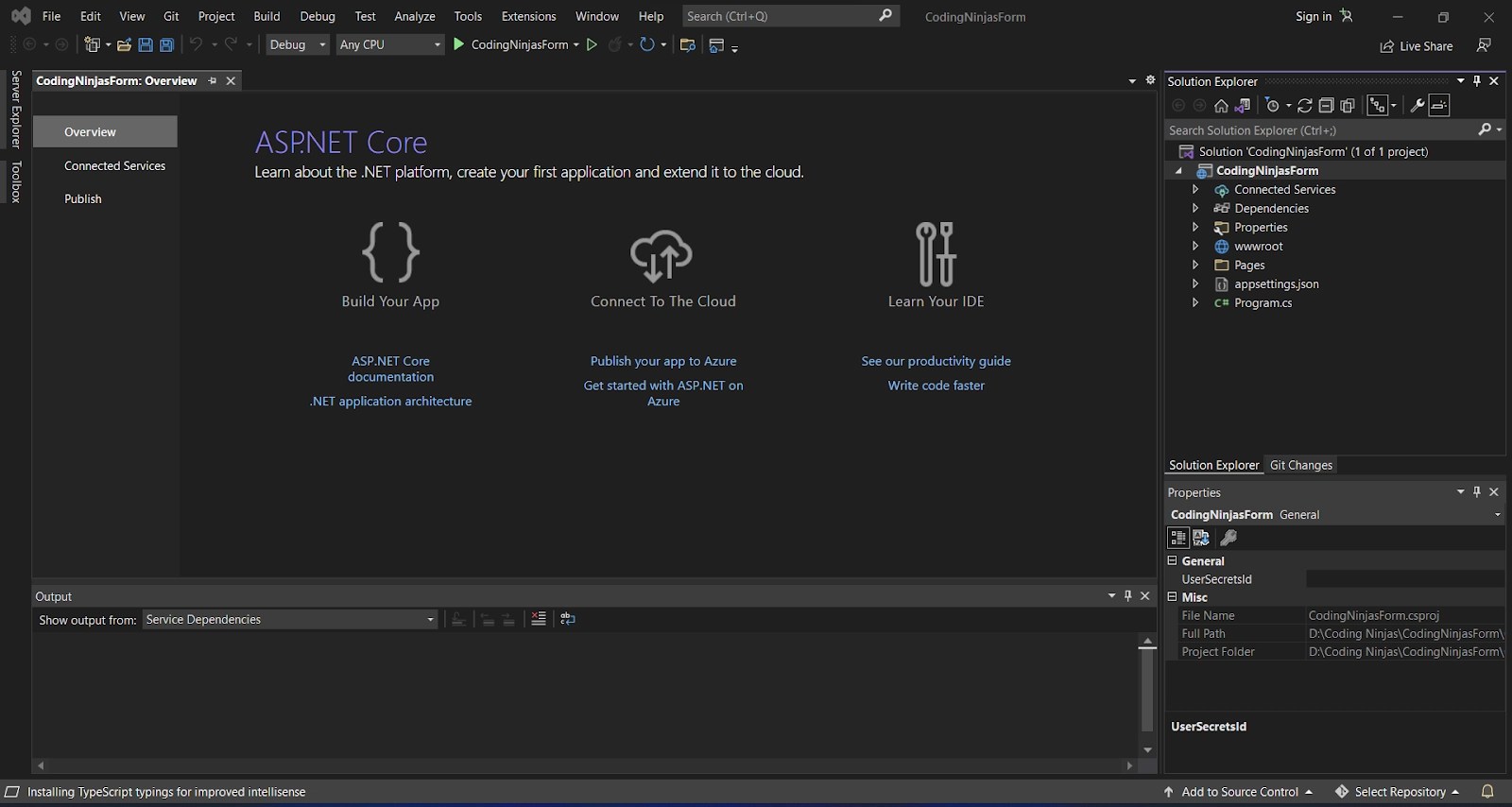The width and height of the screenshot is (1512, 807).
Task: Open the File menu
Action: coord(52,16)
